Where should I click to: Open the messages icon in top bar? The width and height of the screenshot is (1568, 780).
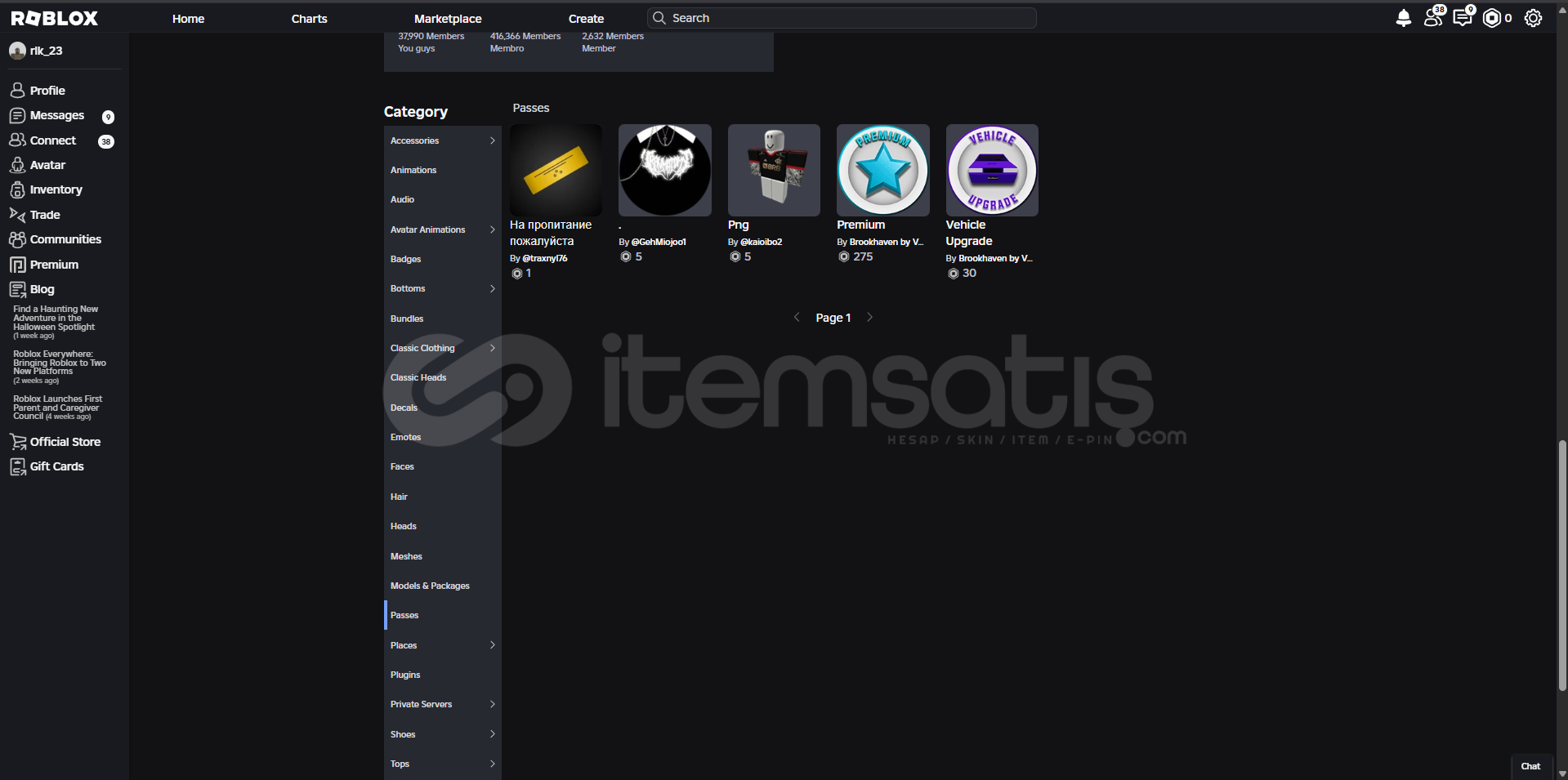tap(1463, 17)
